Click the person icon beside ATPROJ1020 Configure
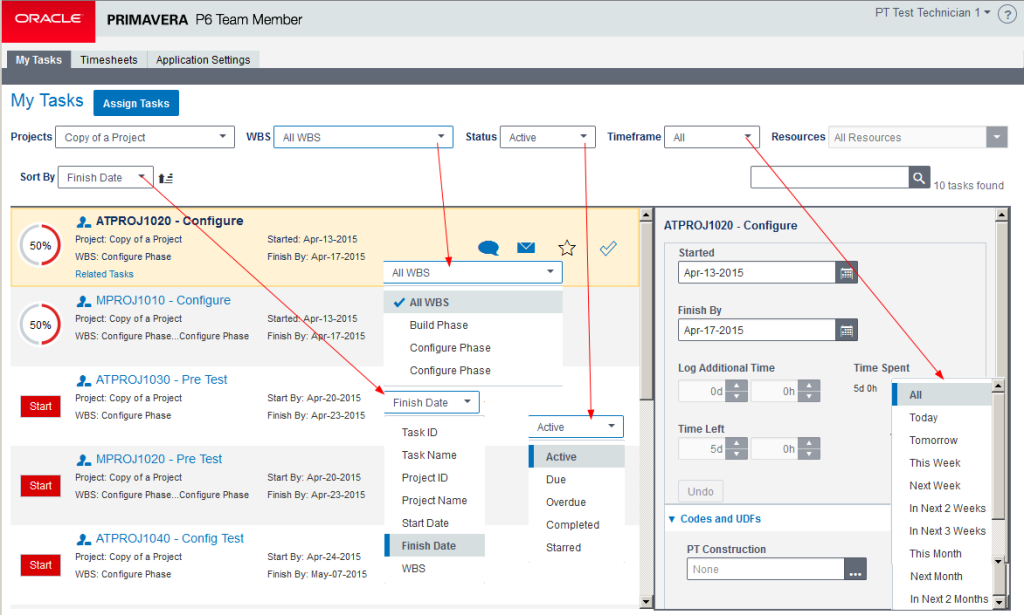This screenshot has height=615, width=1024. pyautogui.click(x=84, y=221)
